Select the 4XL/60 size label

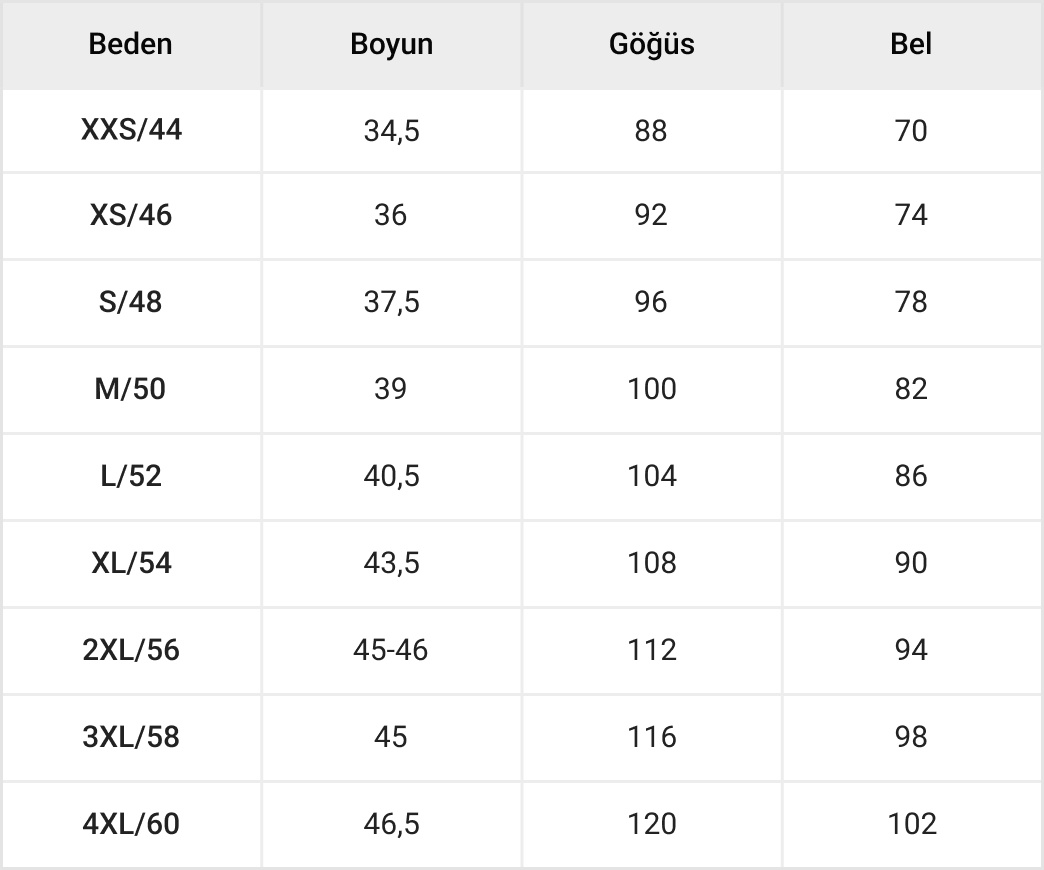pos(131,824)
